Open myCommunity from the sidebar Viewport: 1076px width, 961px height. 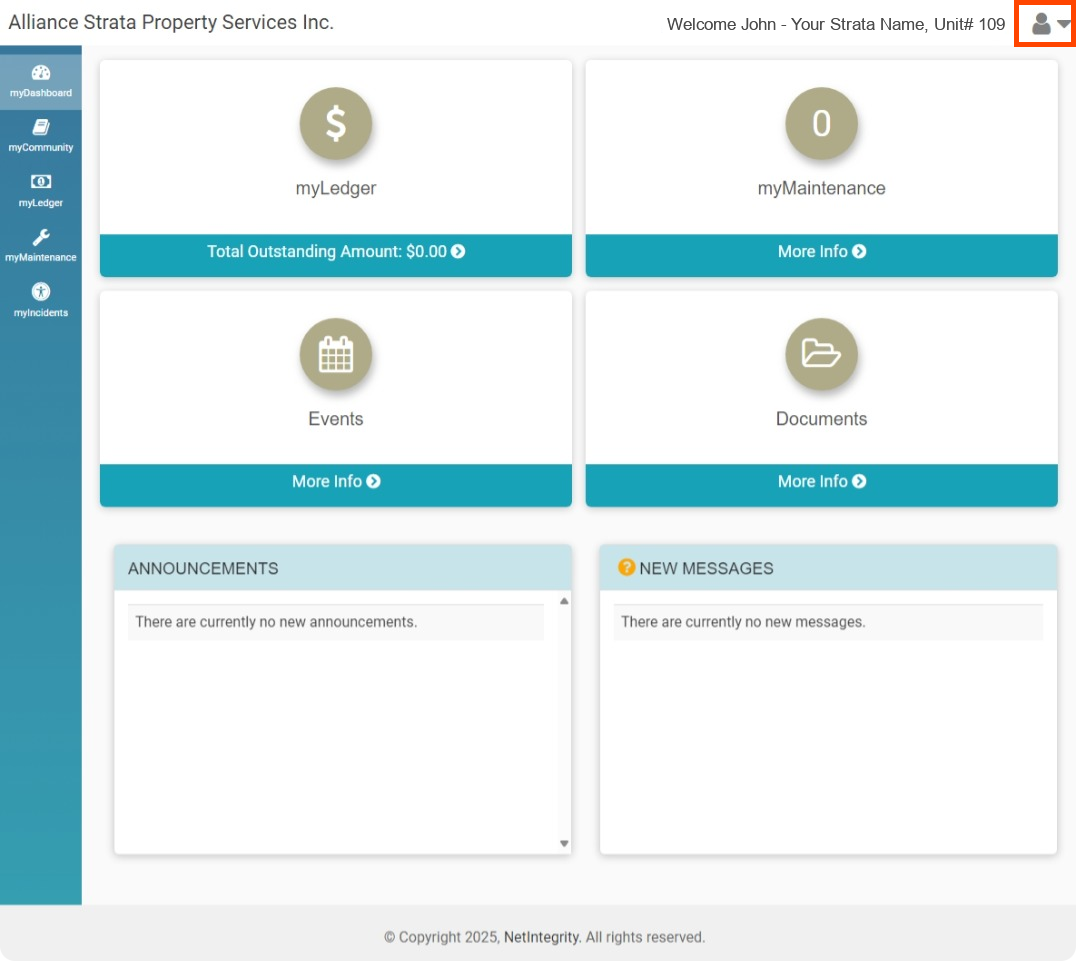41,128
